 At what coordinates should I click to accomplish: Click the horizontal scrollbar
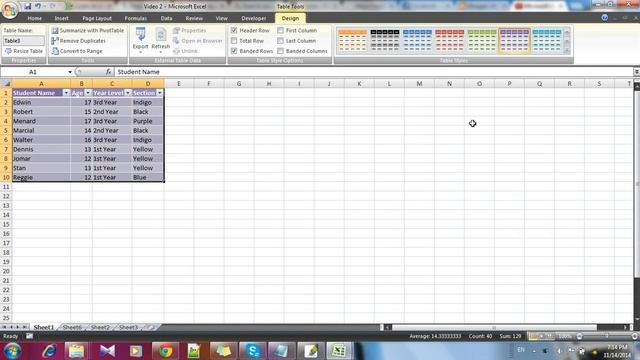pos(494,327)
